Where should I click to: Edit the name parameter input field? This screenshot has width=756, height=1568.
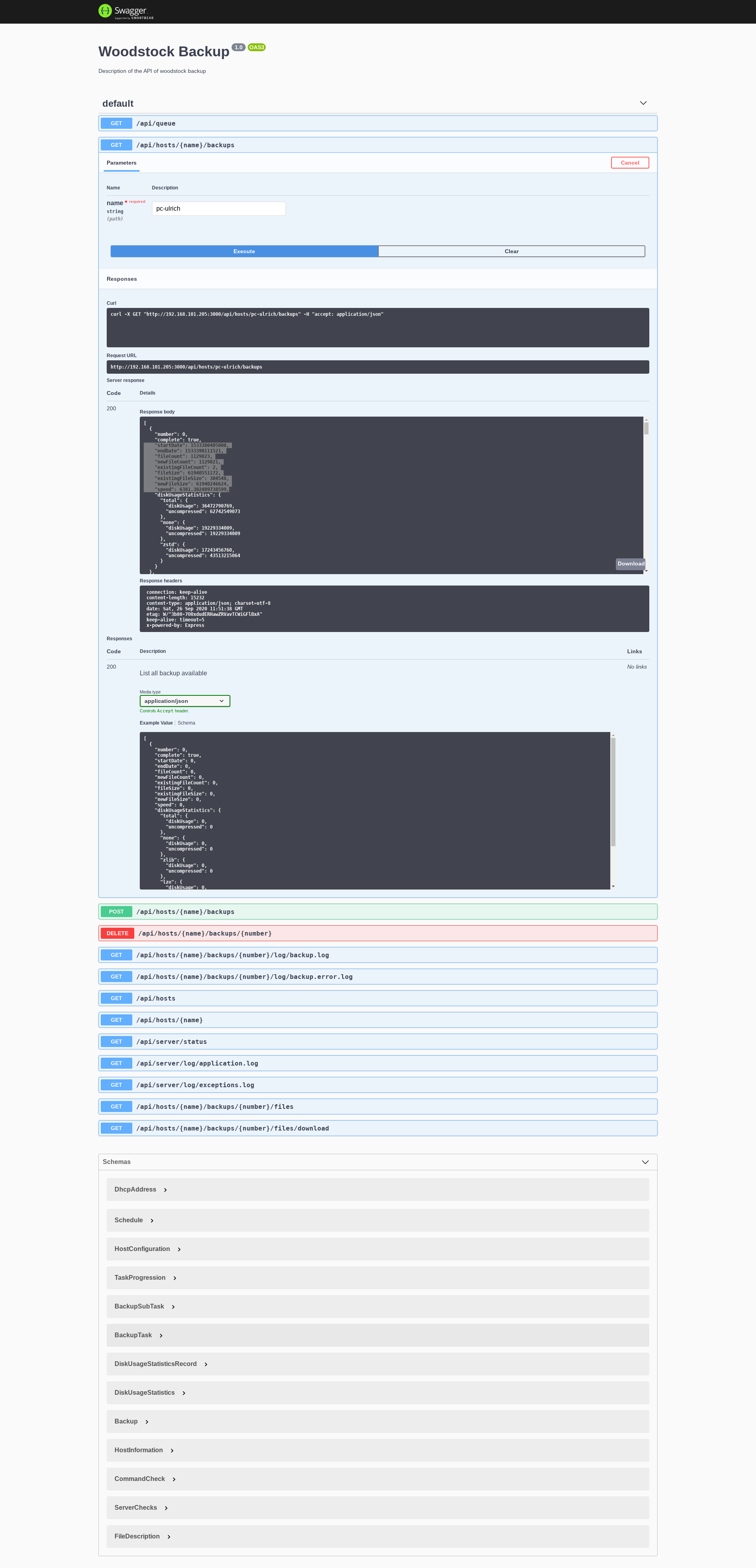coord(219,208)
